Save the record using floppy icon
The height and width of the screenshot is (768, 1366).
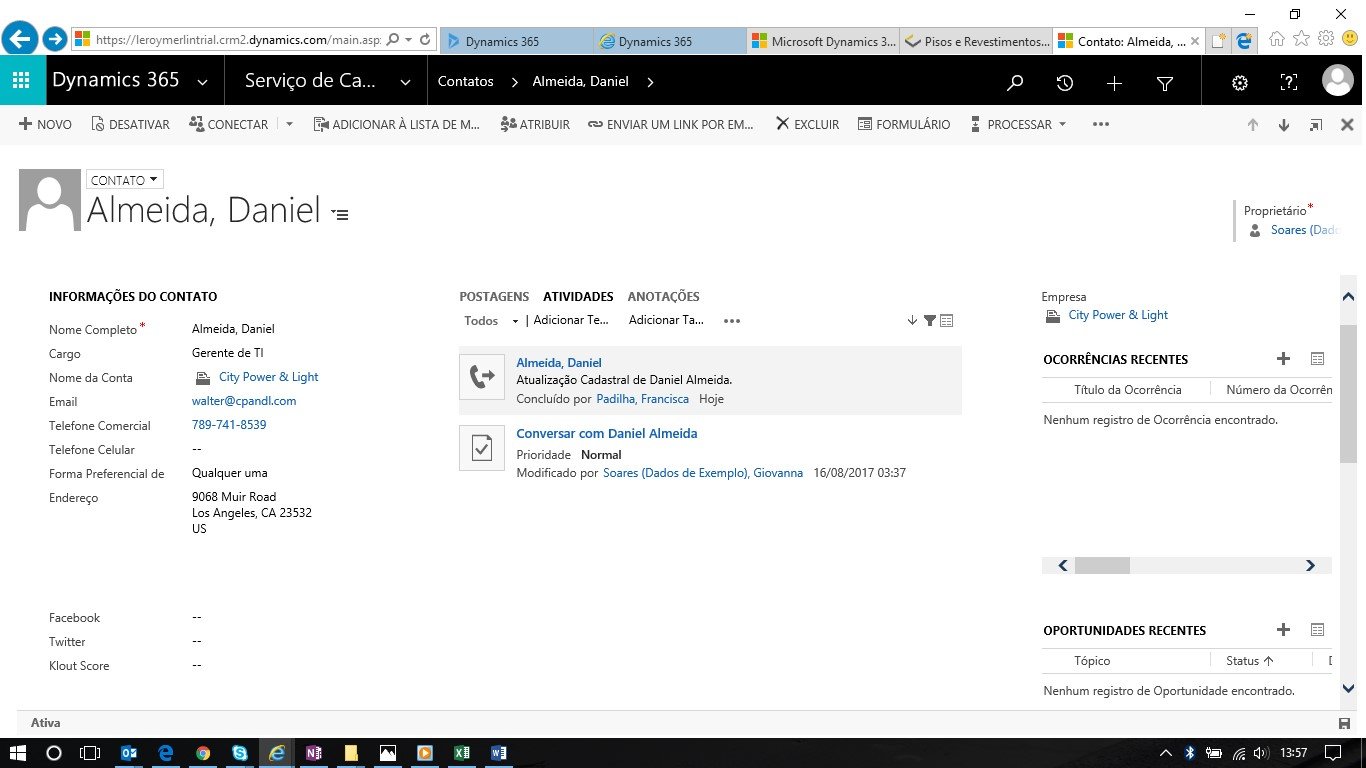point(1345,723)
